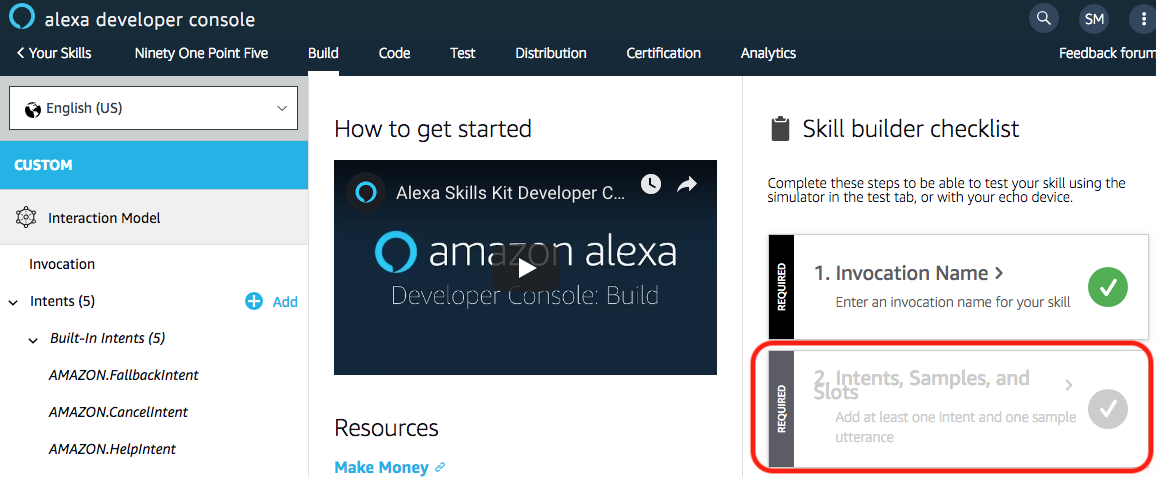Switch to the Build tab
The image size is (1156, 477).
324,53
